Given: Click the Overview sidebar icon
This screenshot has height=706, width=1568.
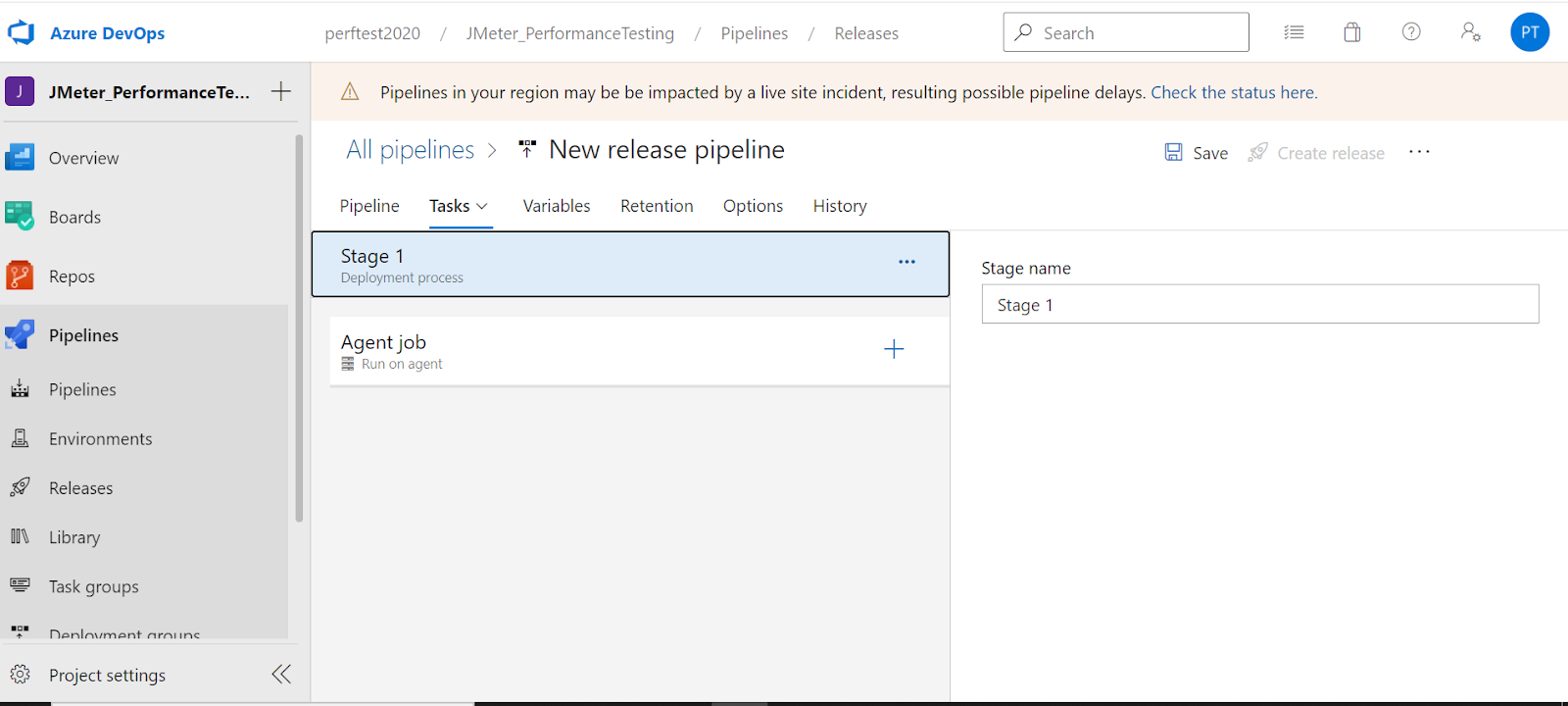Looking at the screenshot, I should click(x=20, y=157).
